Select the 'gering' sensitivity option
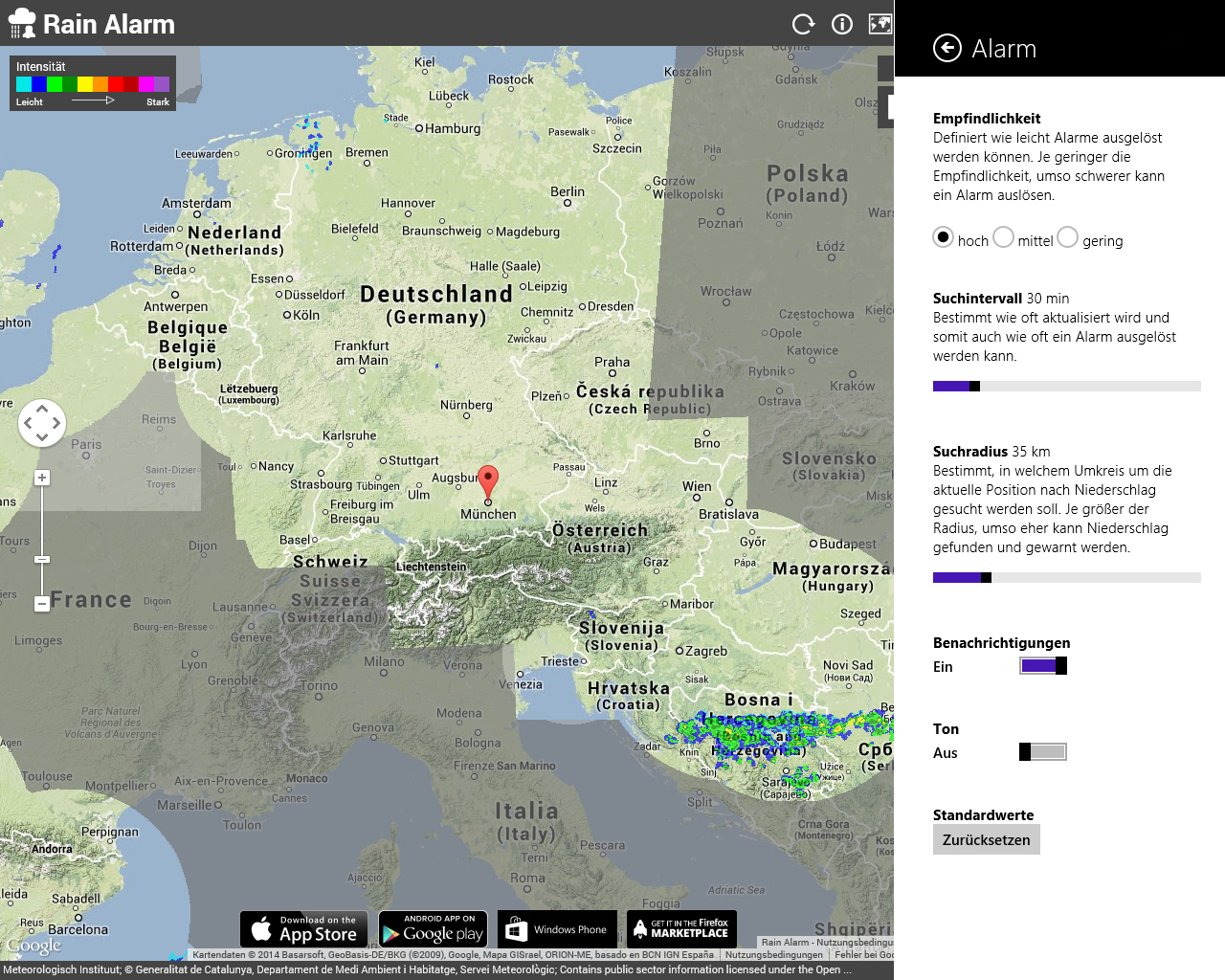This screenshot has width=1225, height=980. tap(1068, 237)
